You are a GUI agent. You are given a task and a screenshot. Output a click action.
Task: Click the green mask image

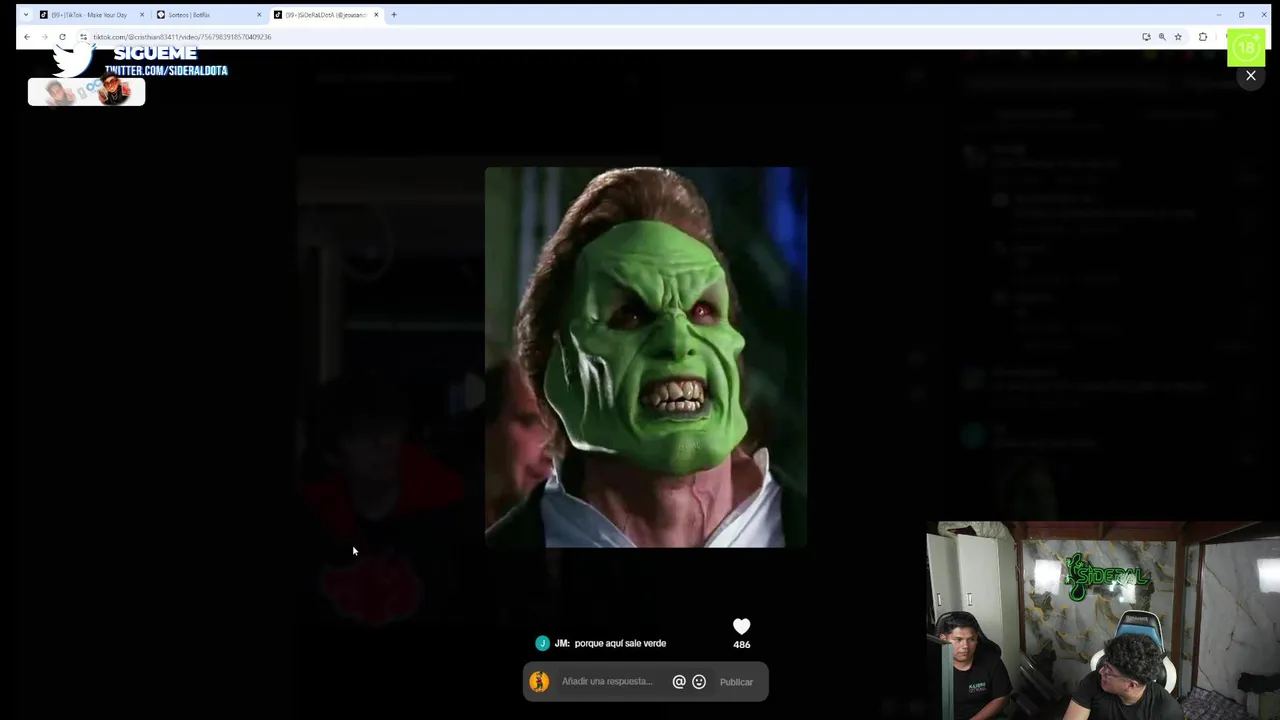(645, 357)
